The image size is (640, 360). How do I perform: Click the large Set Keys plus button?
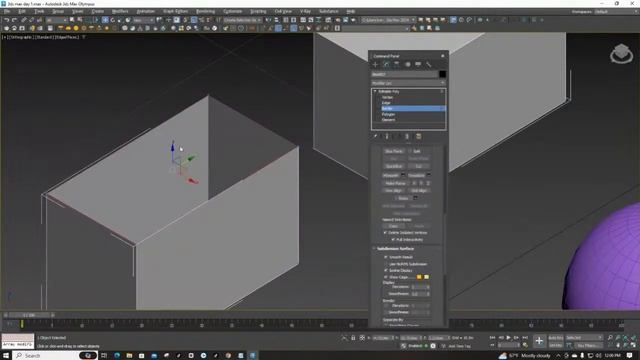[x=539, y=341]
